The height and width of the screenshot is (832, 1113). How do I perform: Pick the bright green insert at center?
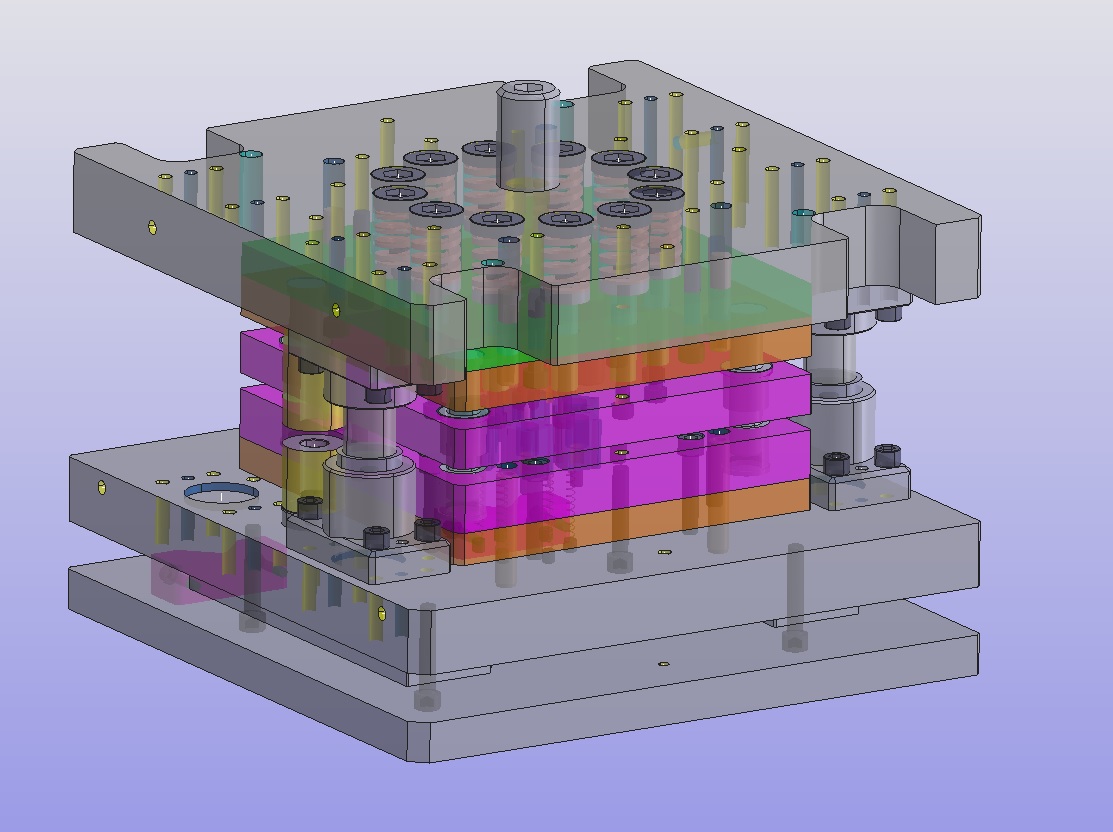tap(498, 356)
